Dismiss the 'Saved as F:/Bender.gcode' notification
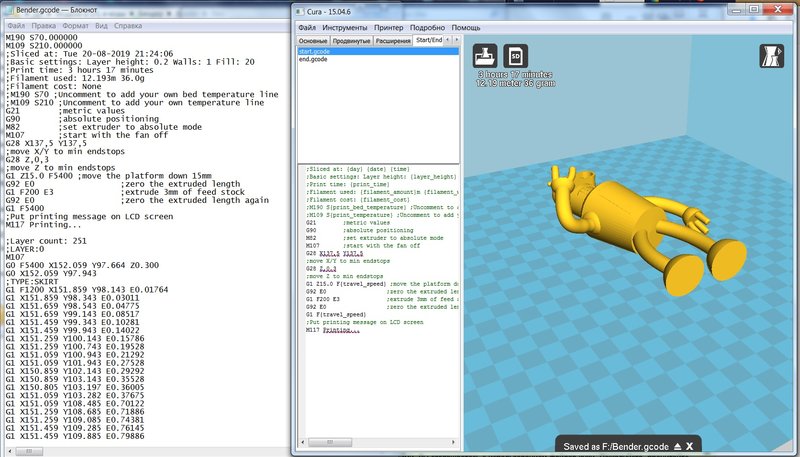 (x=690, y=445)
